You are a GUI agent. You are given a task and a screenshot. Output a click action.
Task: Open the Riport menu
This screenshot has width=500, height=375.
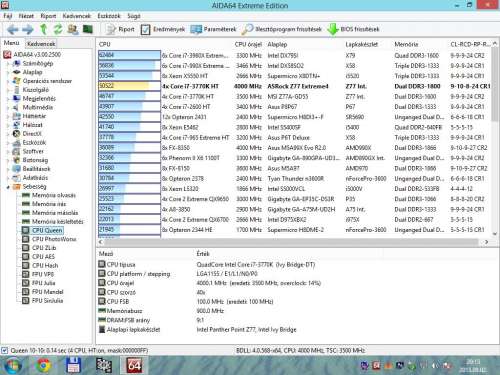coord(48,16)
